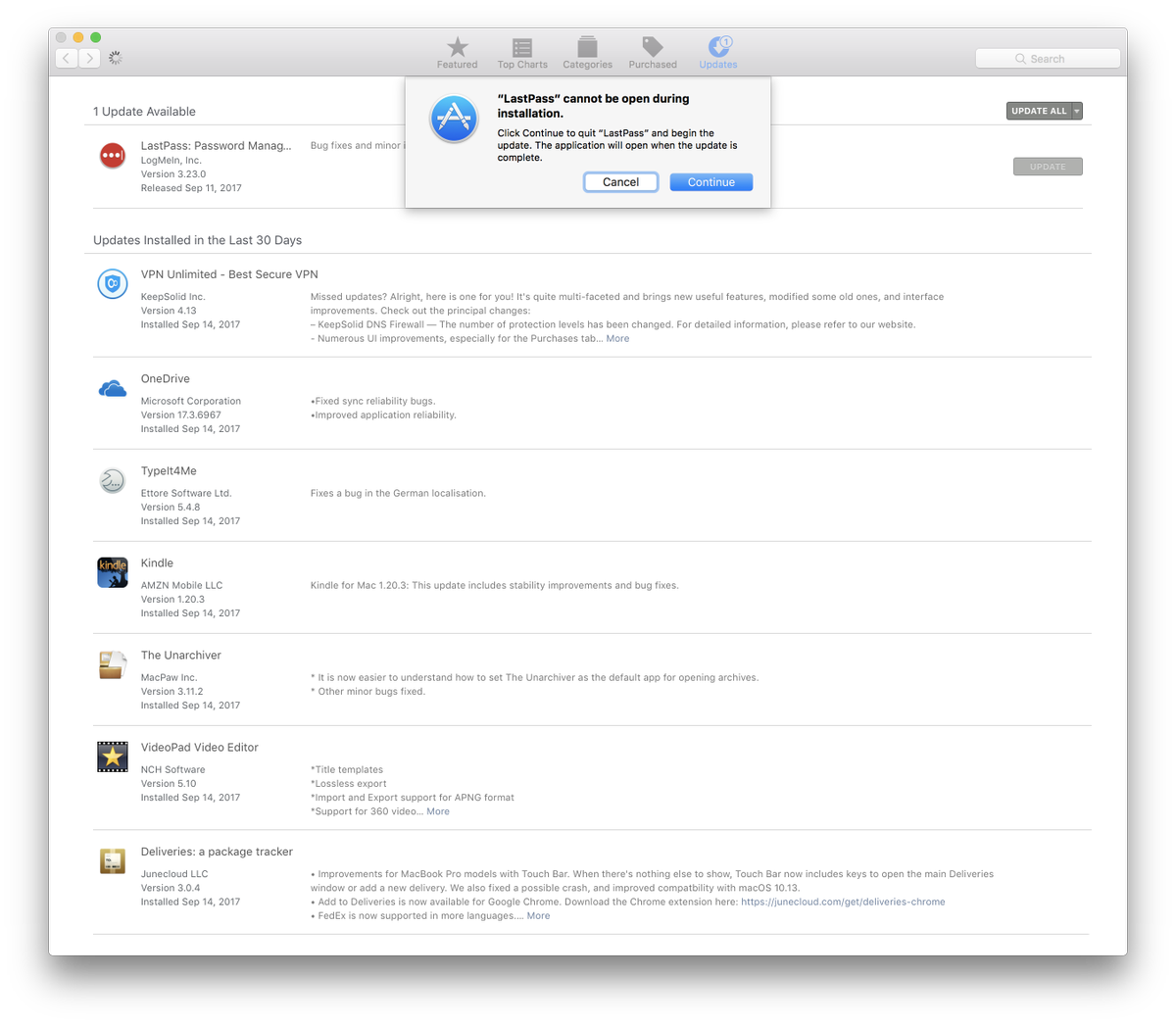Click LastPass Version 3.23.0 text

click(x=173, y=173)
